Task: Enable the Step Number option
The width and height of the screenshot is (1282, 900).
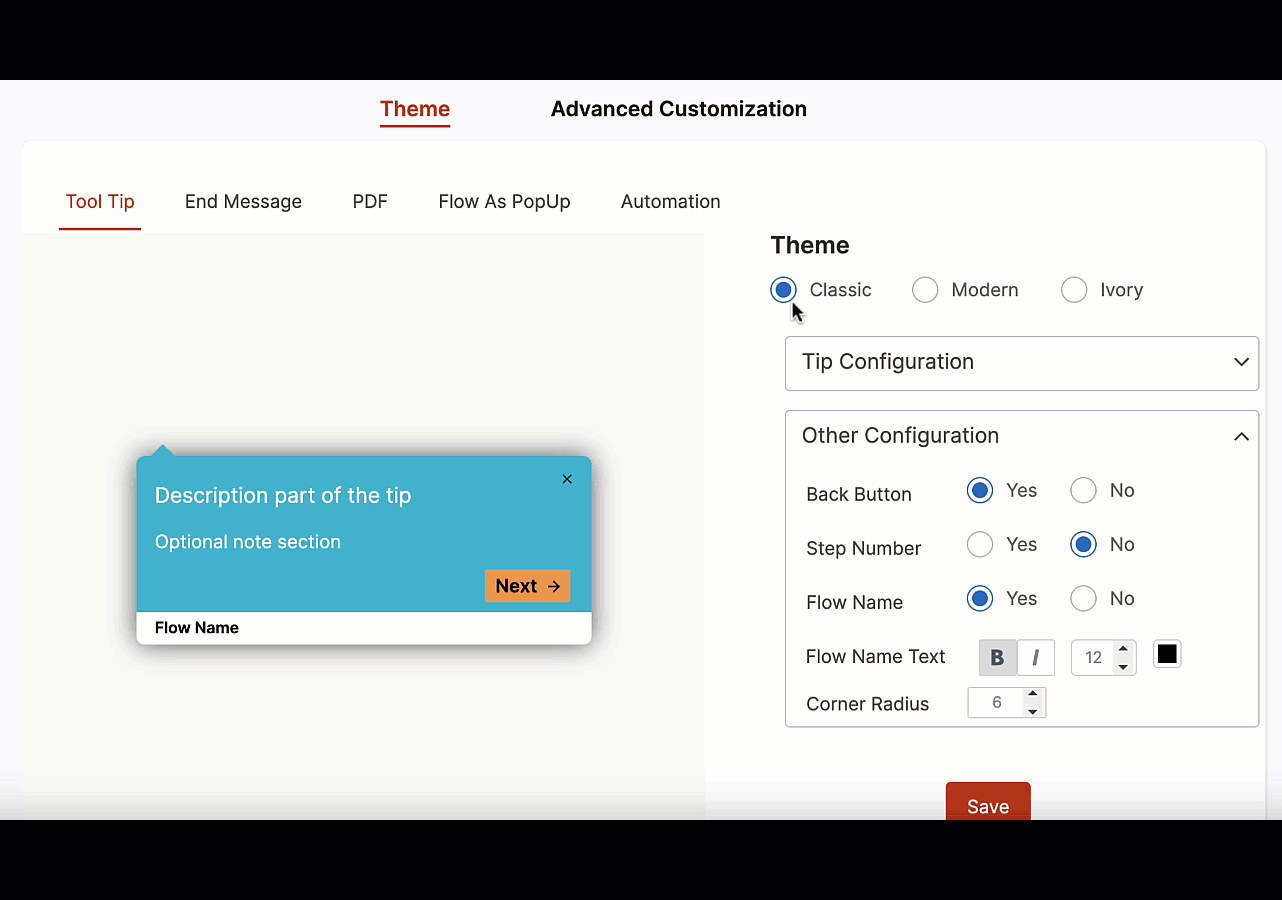Action: pyautogui.click(x=979, y=544)
